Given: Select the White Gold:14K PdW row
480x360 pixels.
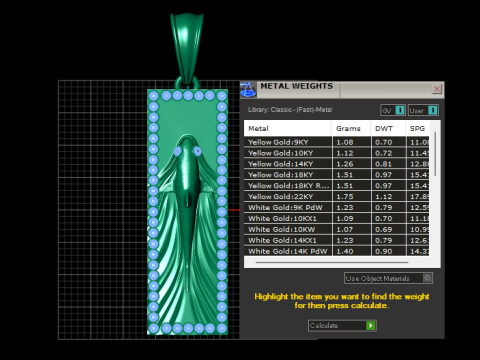Looking at the screenshot, I should (x=337, y=251).
